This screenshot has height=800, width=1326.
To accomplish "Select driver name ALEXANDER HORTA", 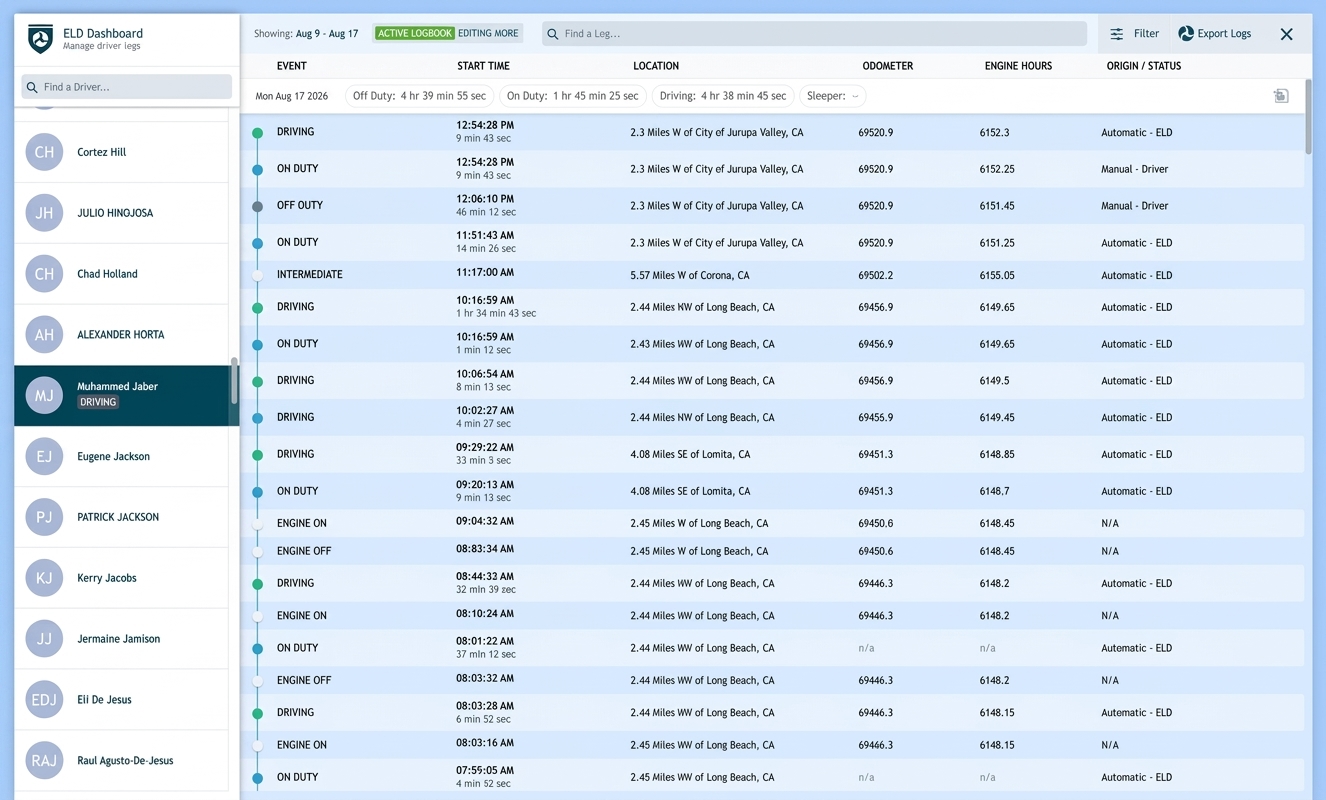I will coord(121,335).
